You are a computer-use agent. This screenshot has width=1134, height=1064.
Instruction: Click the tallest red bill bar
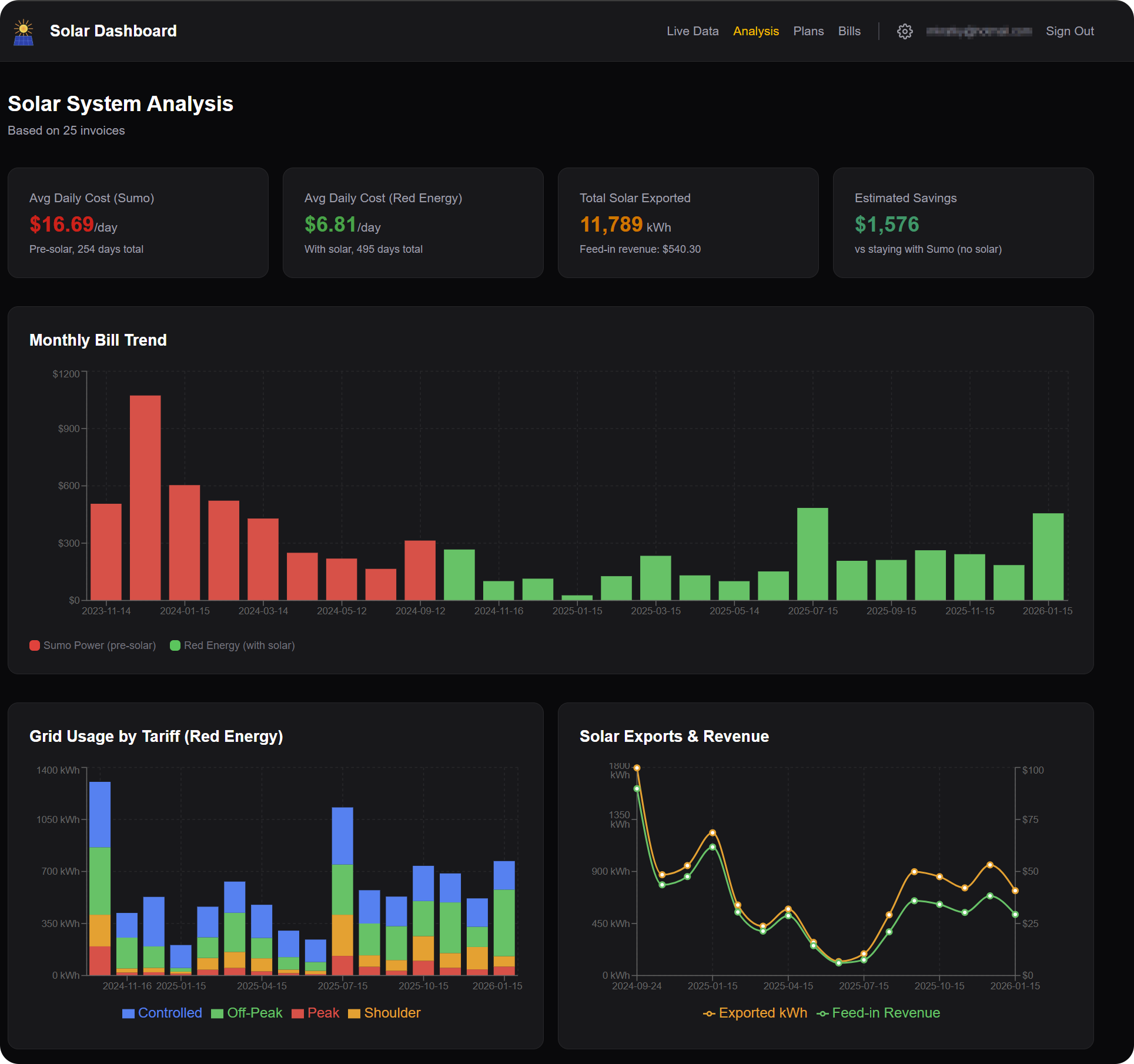(145, 497)
